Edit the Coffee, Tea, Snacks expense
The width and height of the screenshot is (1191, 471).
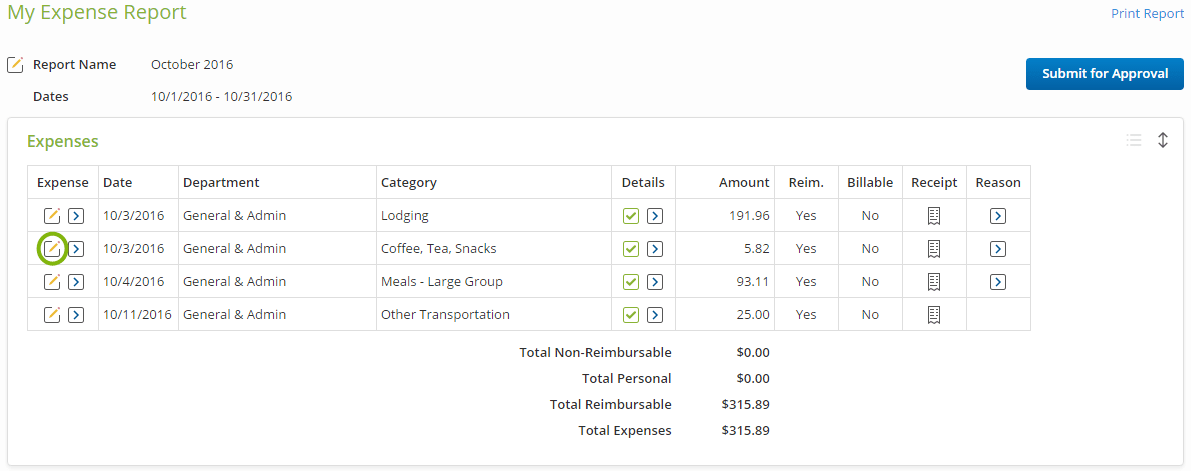pyautogui.click(x=52, y=248)
